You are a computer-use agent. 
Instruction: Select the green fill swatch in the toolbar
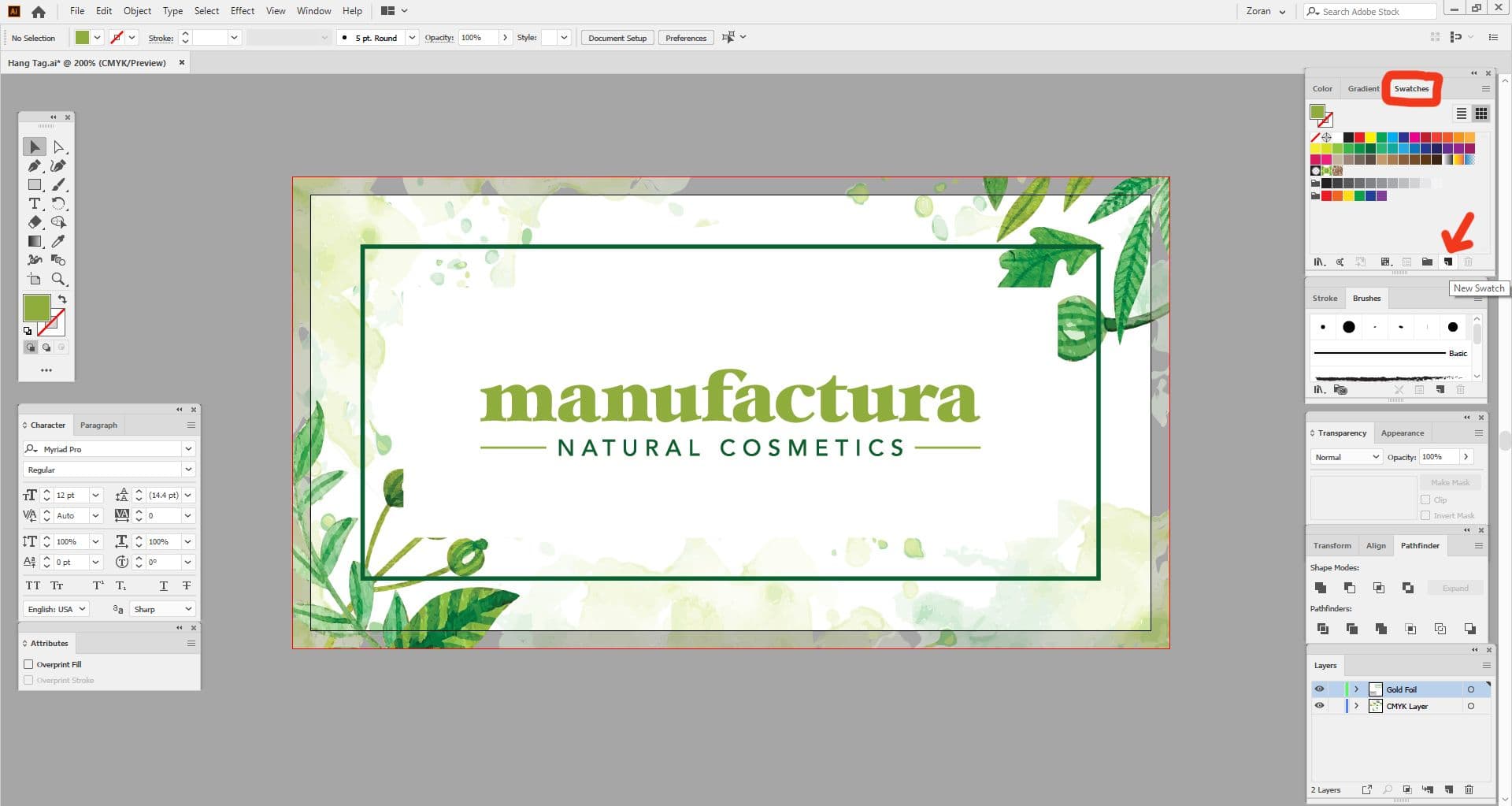click(x=37, y=308)
